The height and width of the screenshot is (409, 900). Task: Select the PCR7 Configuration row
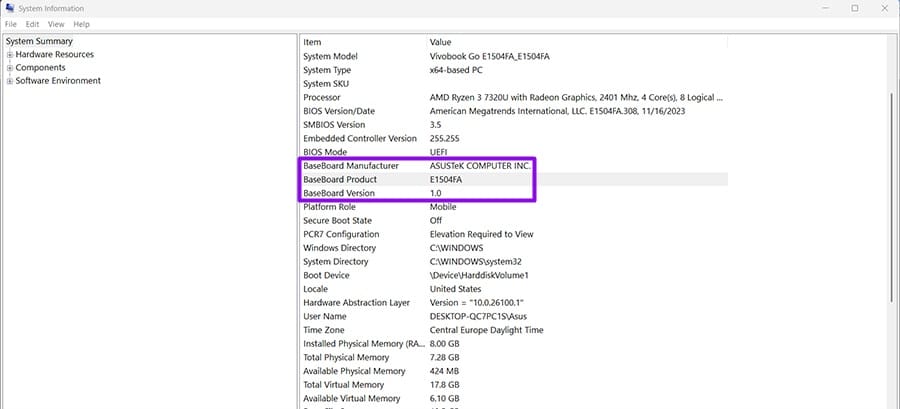(514, 234)
